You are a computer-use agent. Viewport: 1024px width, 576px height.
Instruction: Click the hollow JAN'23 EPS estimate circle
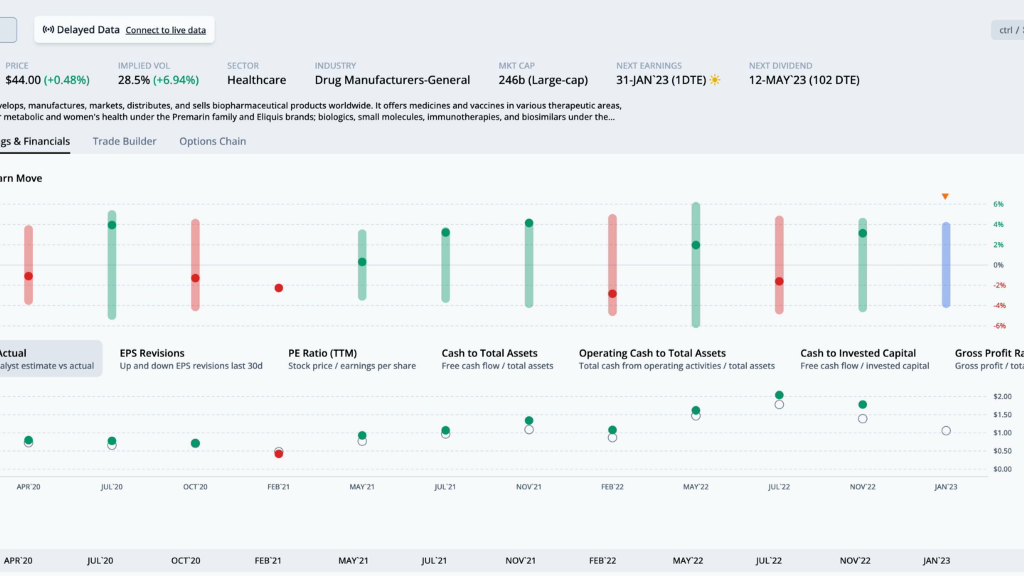pos(945,431)
